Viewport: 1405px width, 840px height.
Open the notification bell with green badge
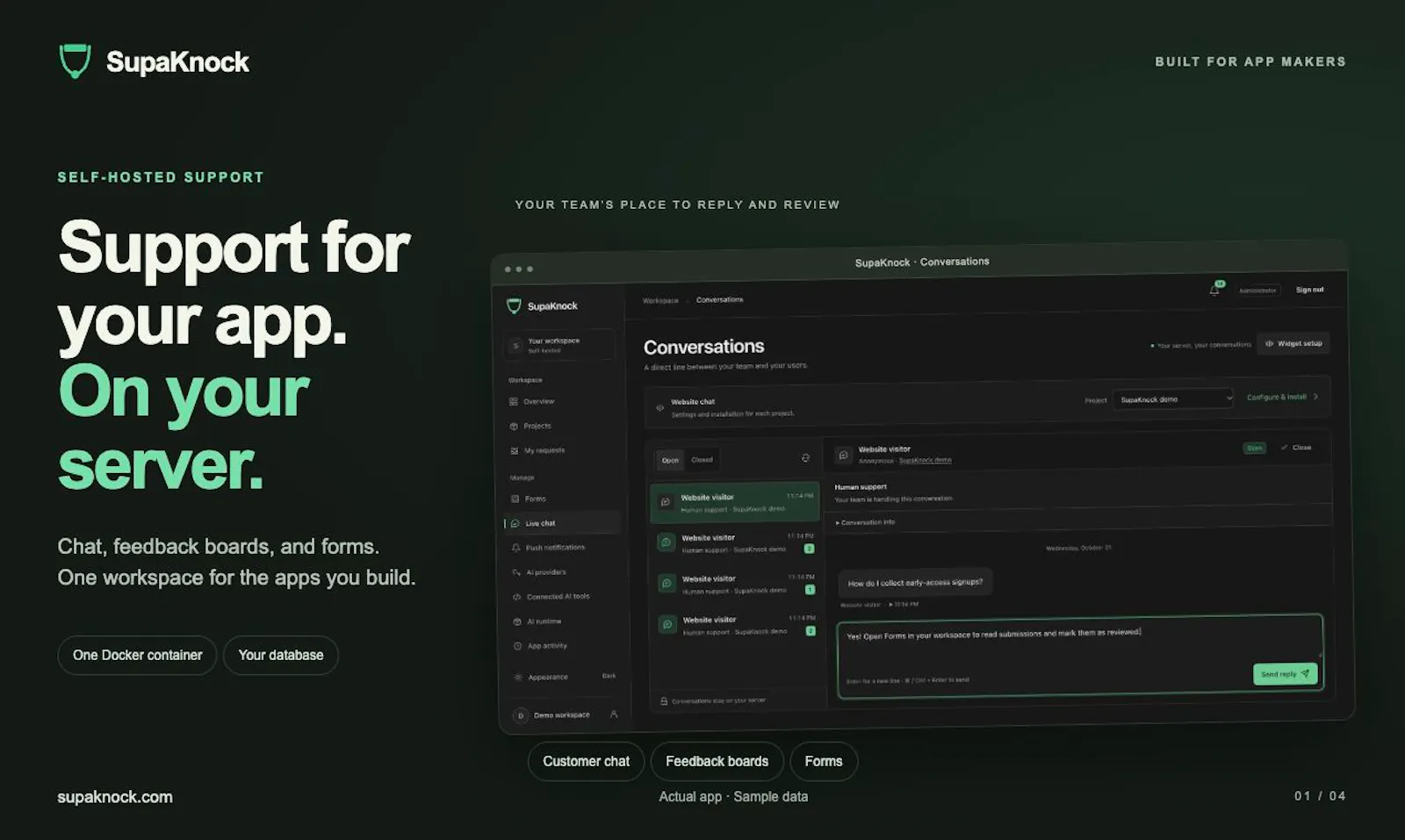(x=1215, y=289)
